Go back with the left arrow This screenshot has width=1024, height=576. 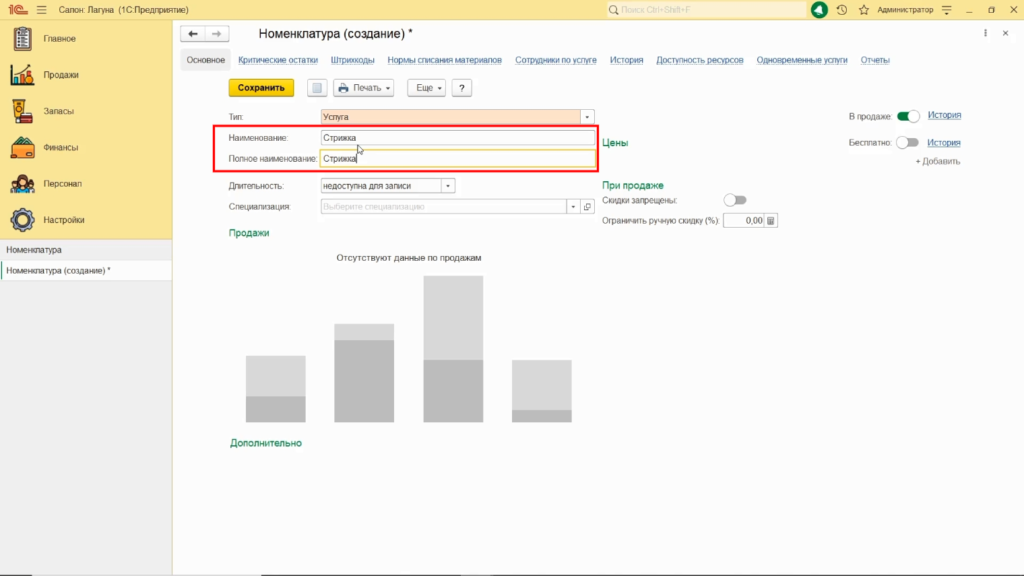tap(193, 34)
